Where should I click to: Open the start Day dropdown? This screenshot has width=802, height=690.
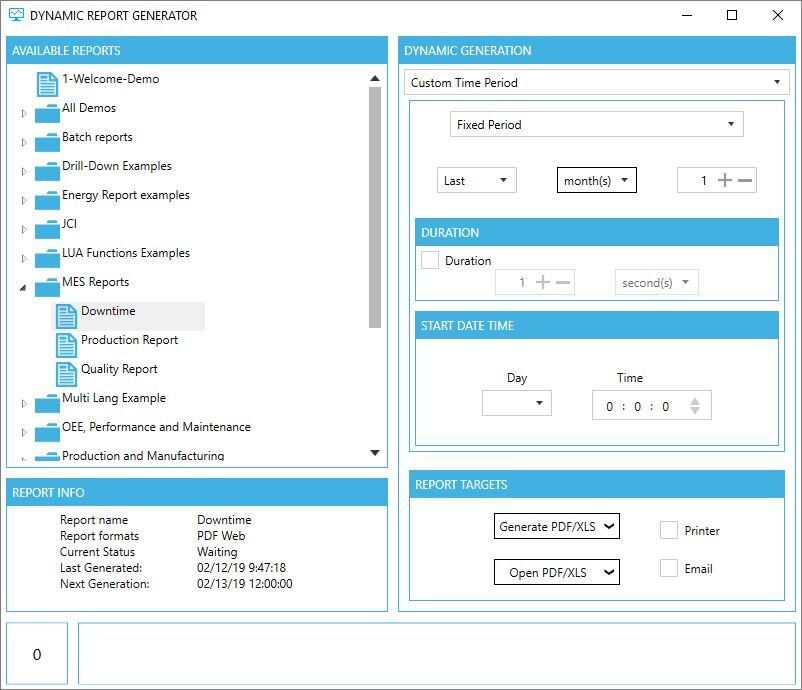click(517, 404)
